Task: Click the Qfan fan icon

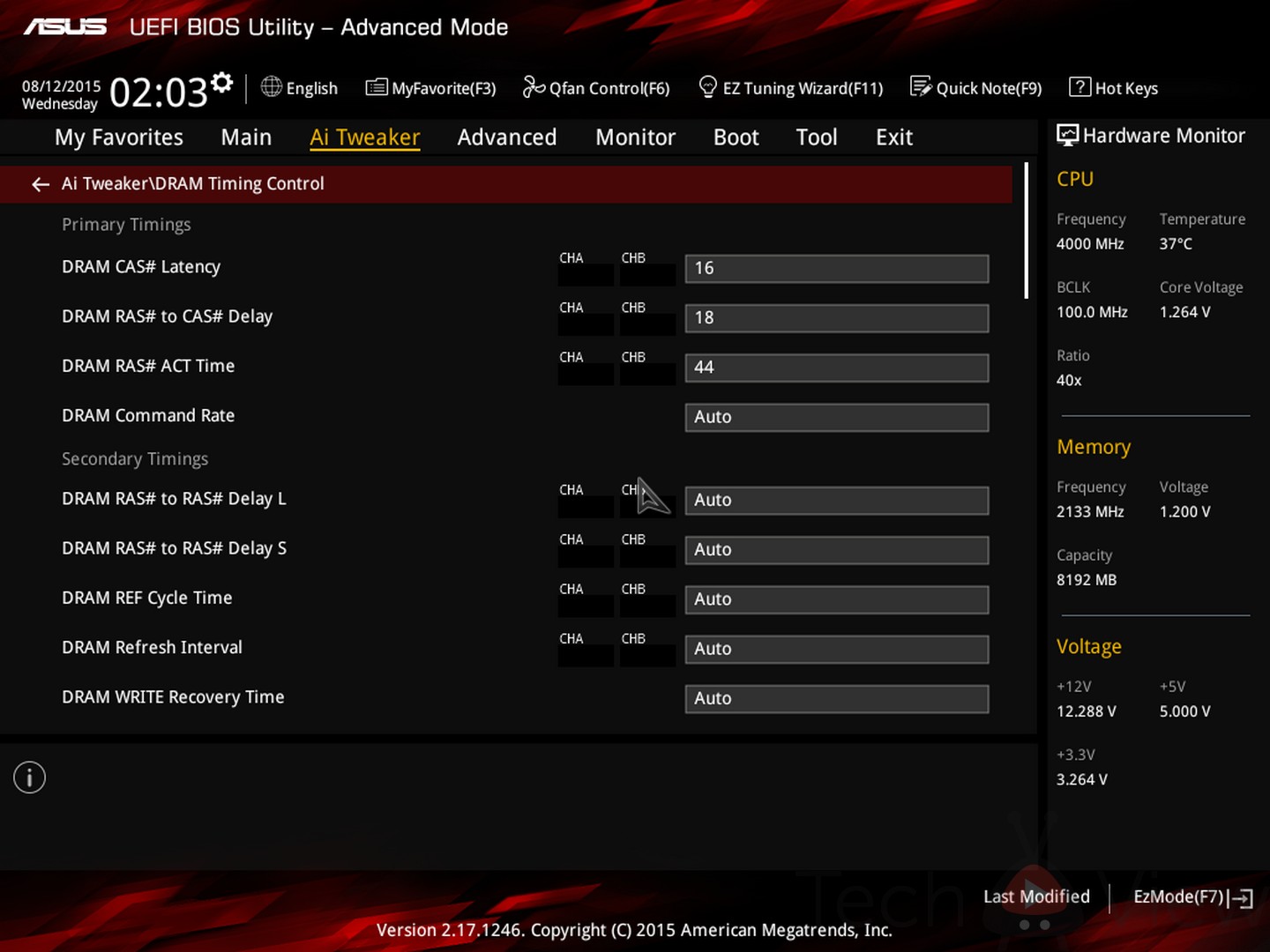Action: (x=534, y=86)
